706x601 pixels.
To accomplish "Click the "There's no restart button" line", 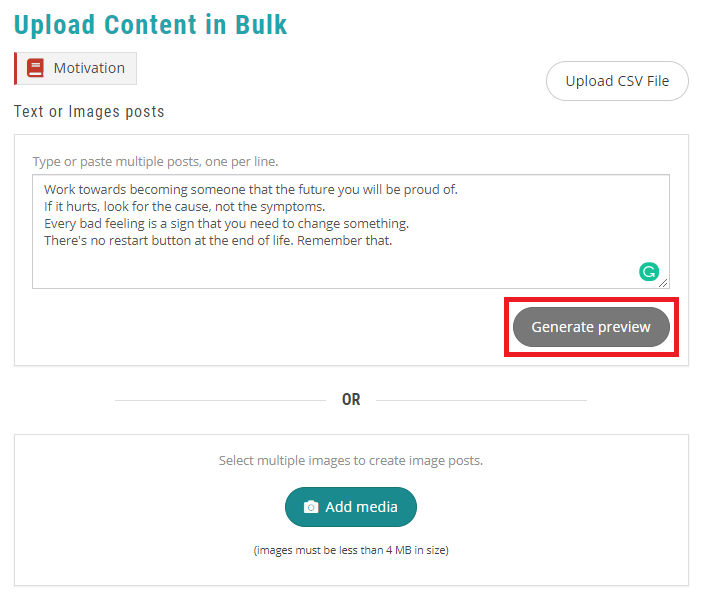I will [218, 241].
